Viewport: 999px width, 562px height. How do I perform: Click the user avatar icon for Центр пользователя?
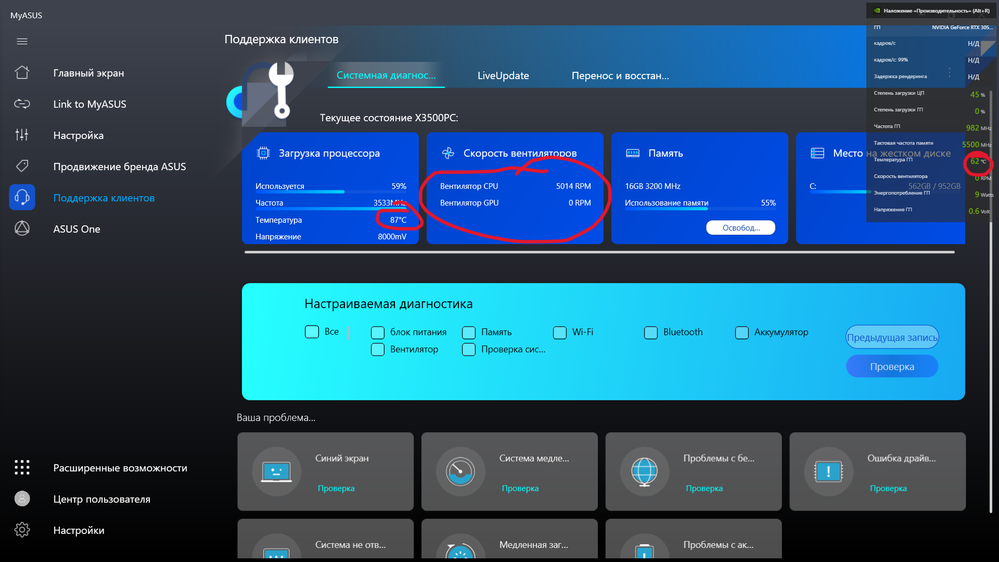22,499
